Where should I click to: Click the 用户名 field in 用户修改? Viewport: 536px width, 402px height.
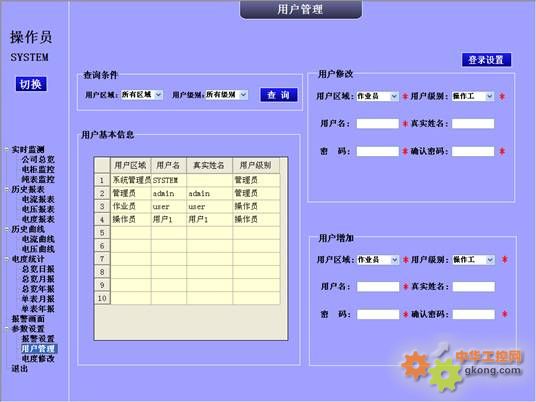pos(377,123)
